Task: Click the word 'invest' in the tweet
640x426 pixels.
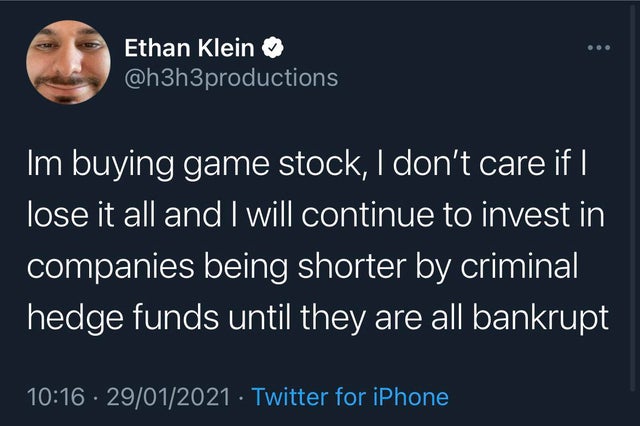Action: coord(525,215)
